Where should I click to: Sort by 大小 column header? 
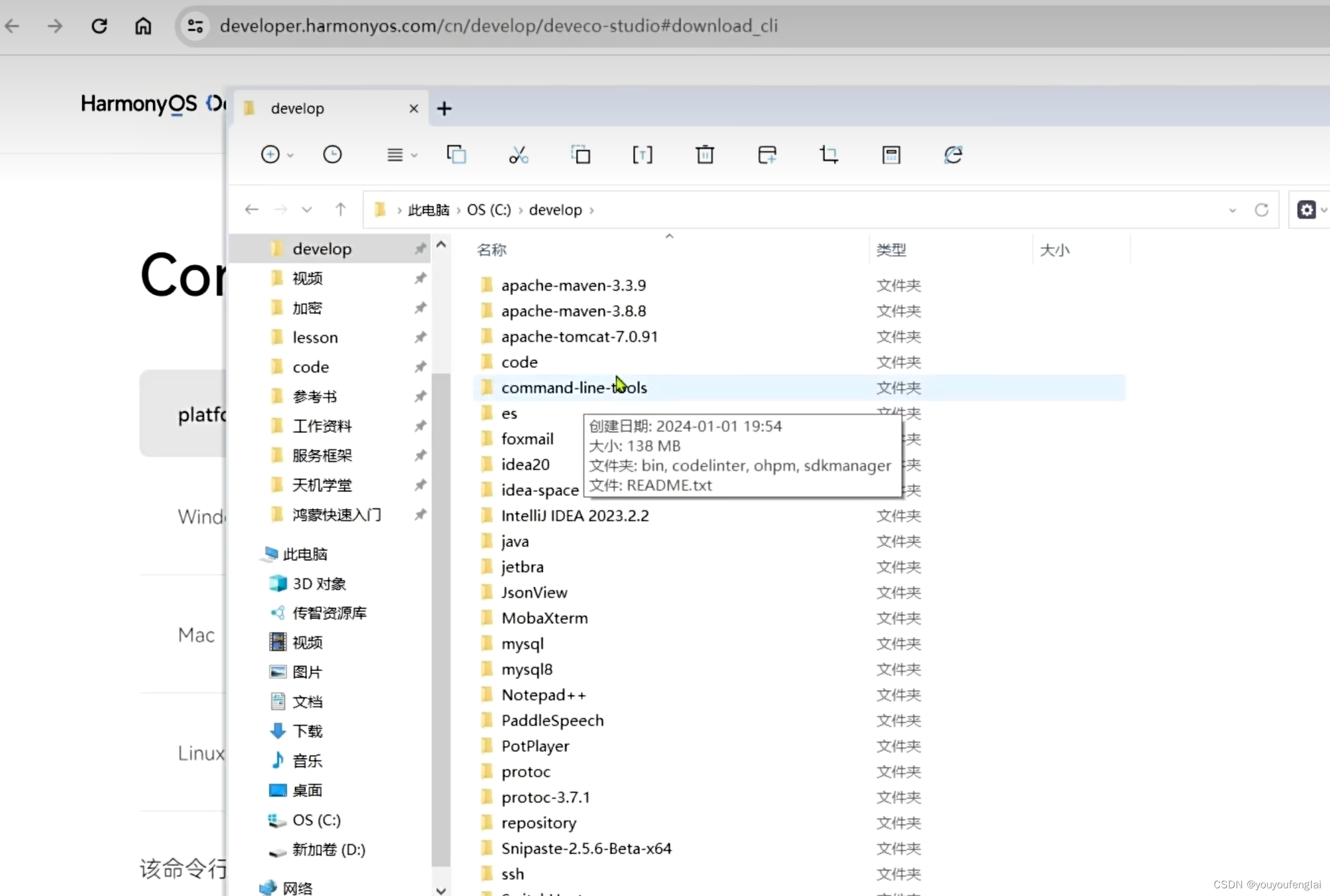1055,250
